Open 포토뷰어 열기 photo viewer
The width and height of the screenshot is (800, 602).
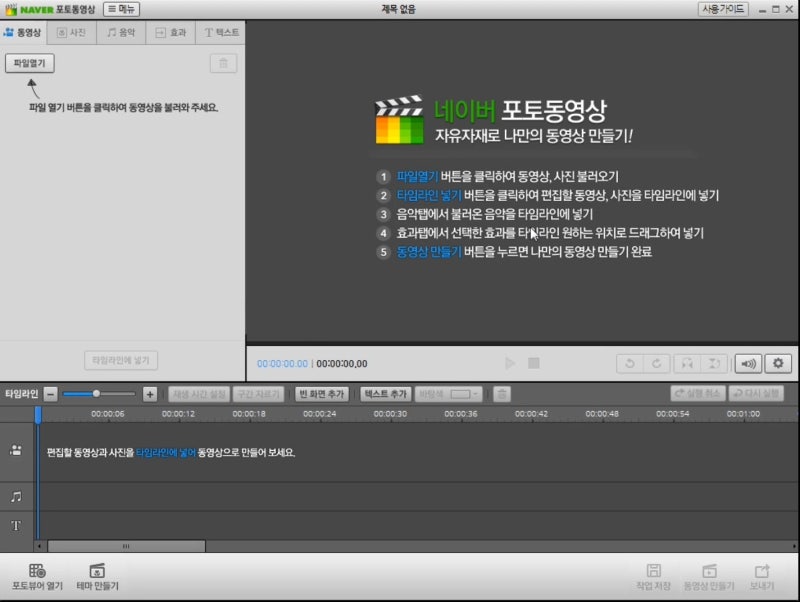click(x=37, y=577)
